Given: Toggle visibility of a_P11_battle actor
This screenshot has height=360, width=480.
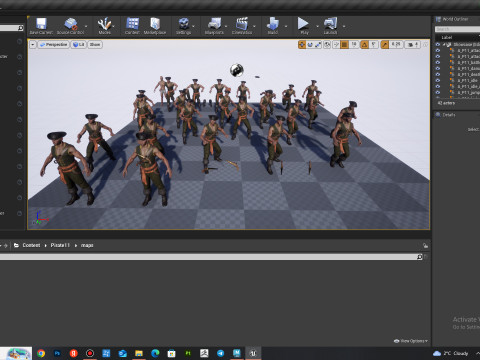Looking at the screenshot, I should [438, 62].
